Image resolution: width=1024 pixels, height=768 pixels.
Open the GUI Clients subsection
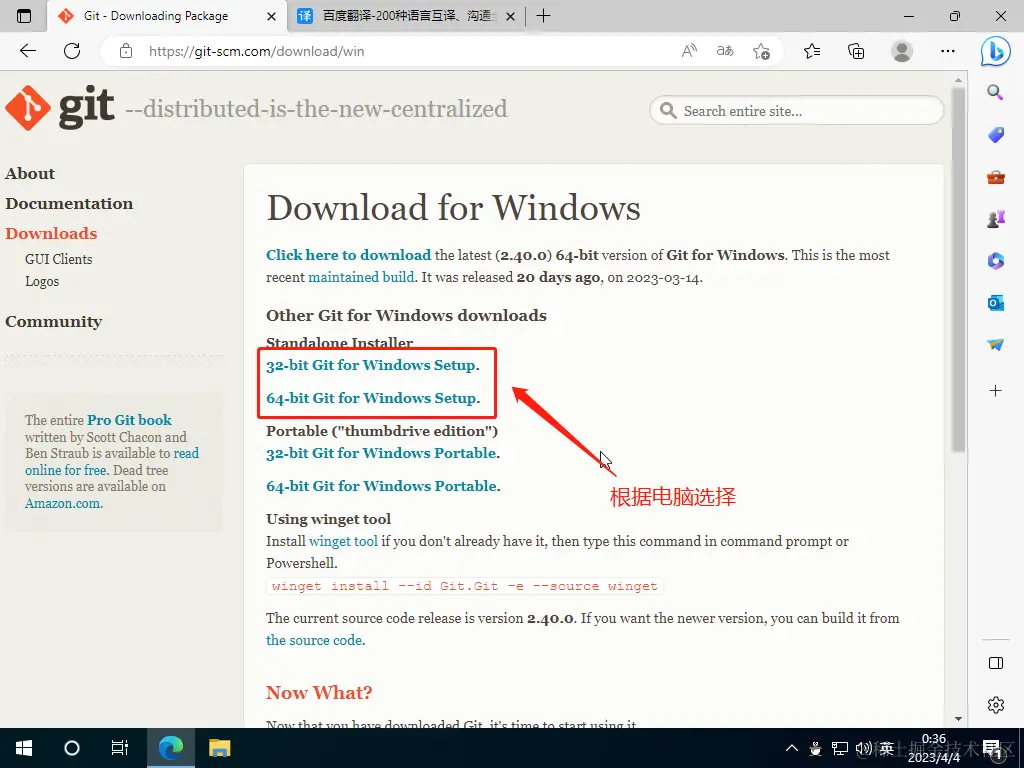(59, 259)
